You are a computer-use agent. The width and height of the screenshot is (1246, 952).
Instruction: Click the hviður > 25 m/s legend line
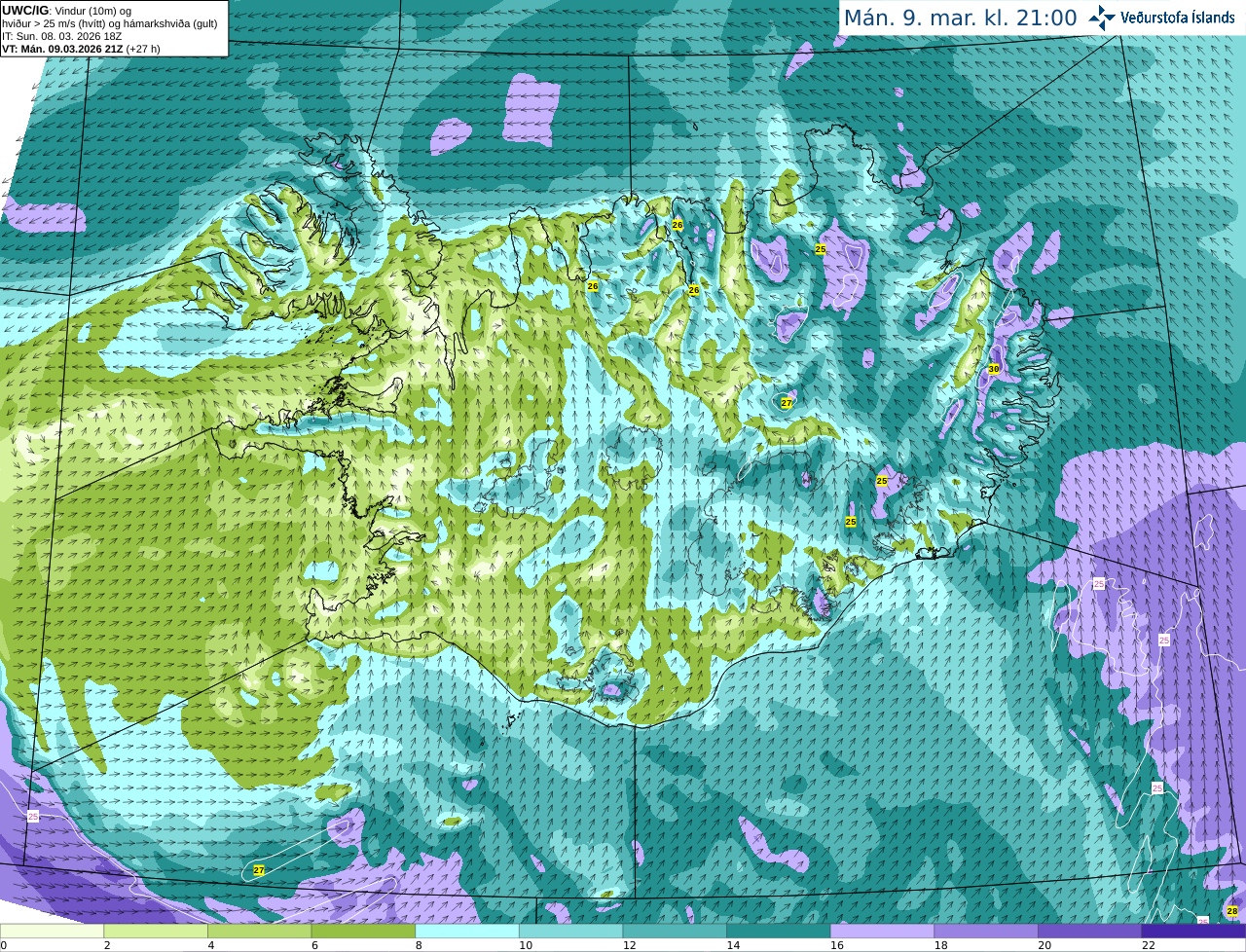point(110,23)
